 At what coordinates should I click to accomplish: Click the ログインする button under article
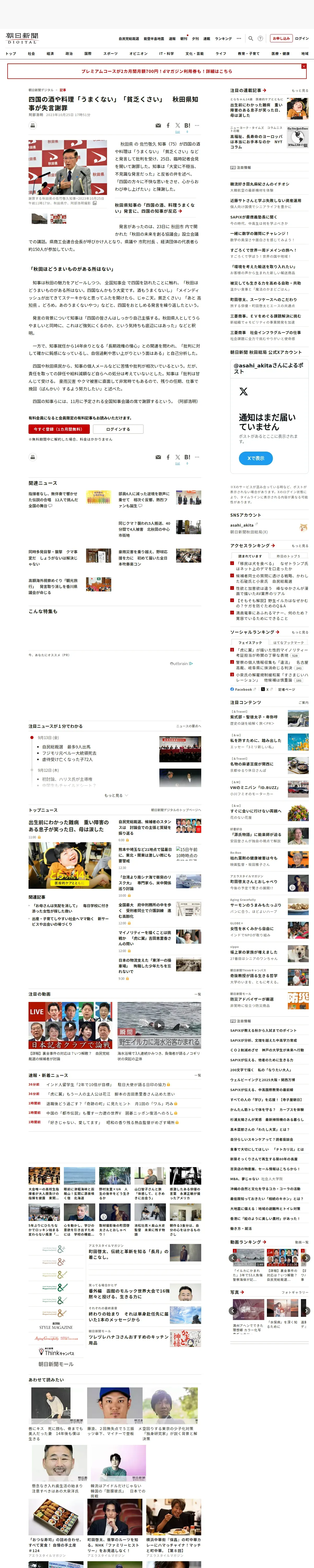(x=118, y=429)
